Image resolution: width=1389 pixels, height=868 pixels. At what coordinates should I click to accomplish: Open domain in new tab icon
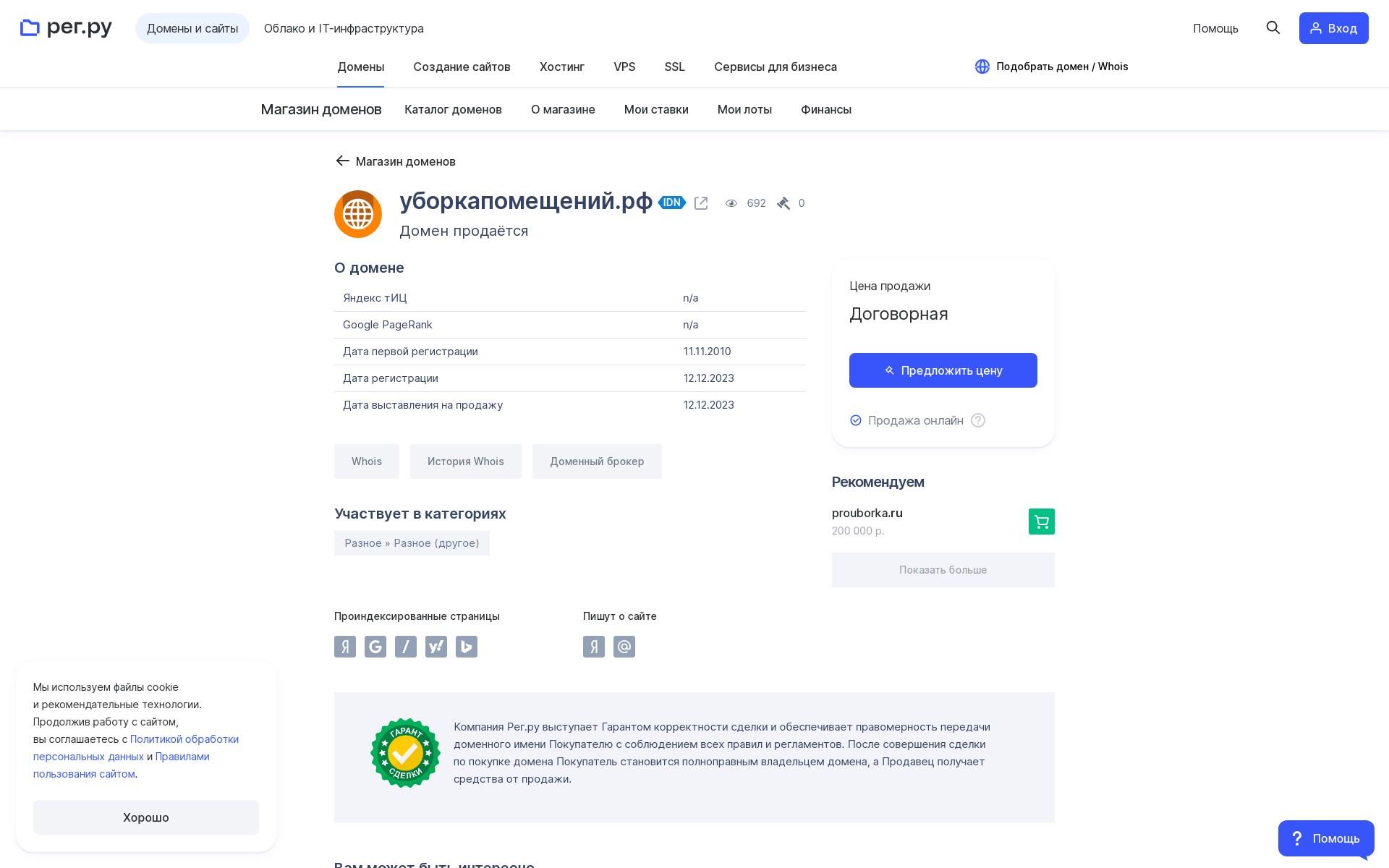(x=700, y=203)
